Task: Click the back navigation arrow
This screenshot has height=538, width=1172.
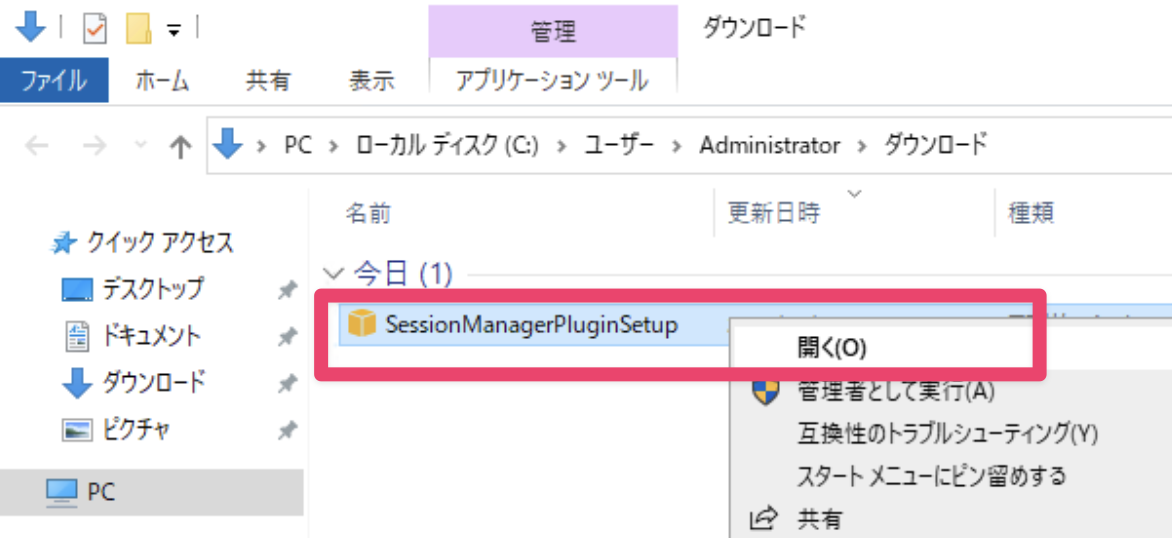Action: coord(37,146)
